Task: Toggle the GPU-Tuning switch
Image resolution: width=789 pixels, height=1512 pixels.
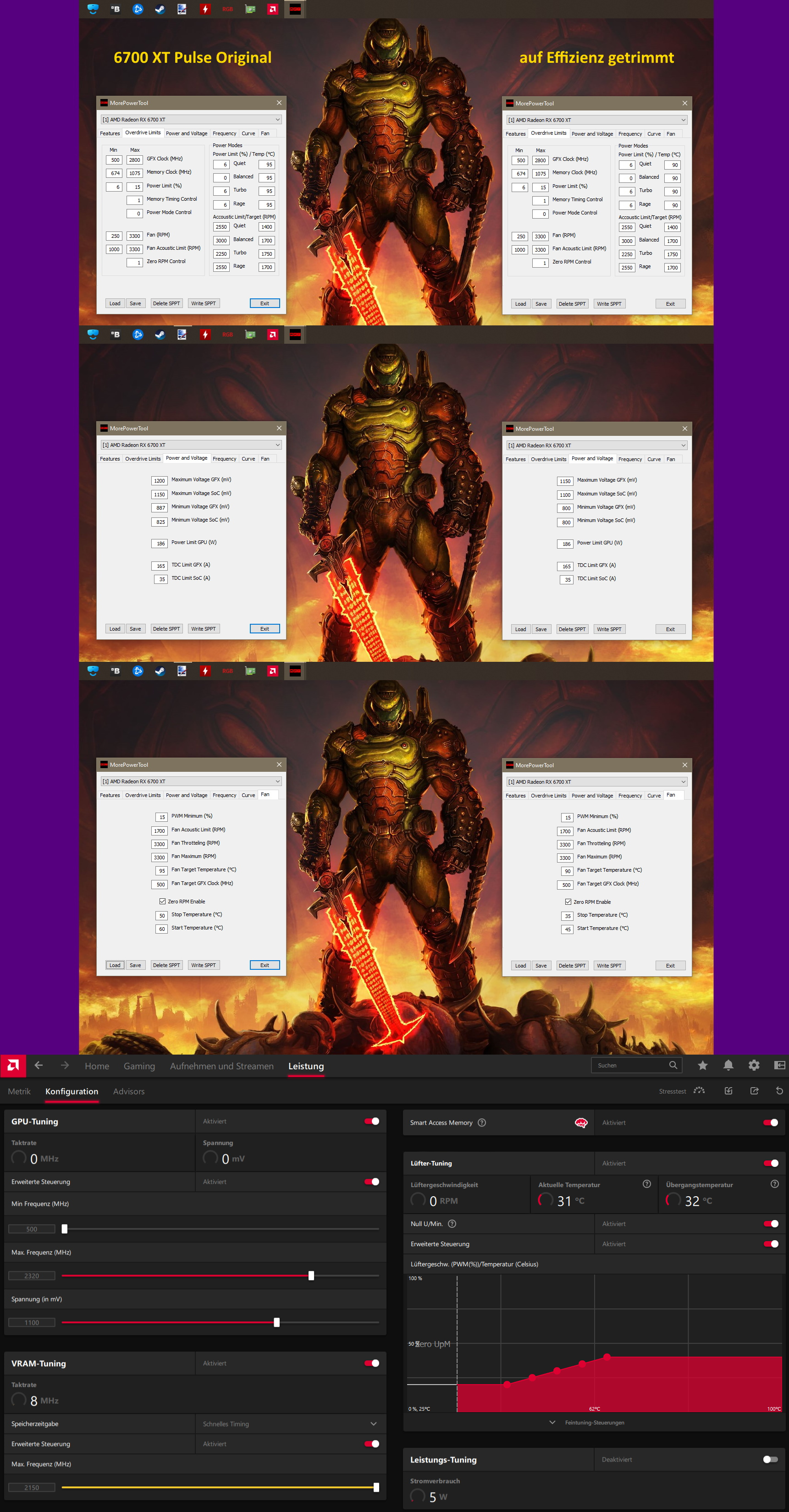Action: point(372,1121)
